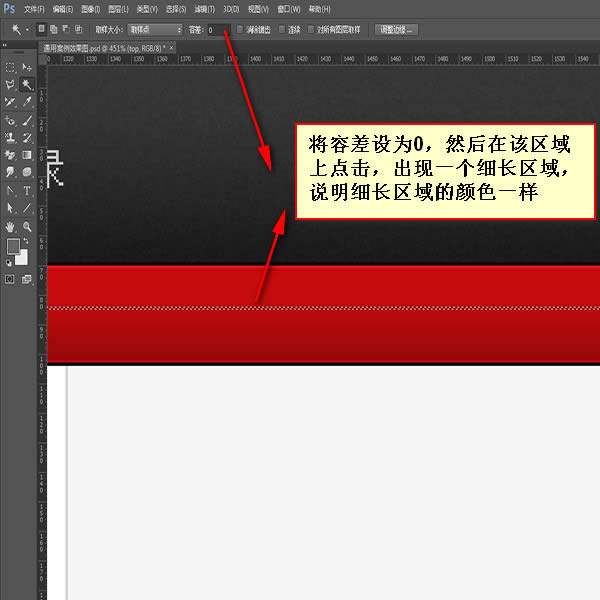Select the Rectangular Marquee tool

[10, 68]
